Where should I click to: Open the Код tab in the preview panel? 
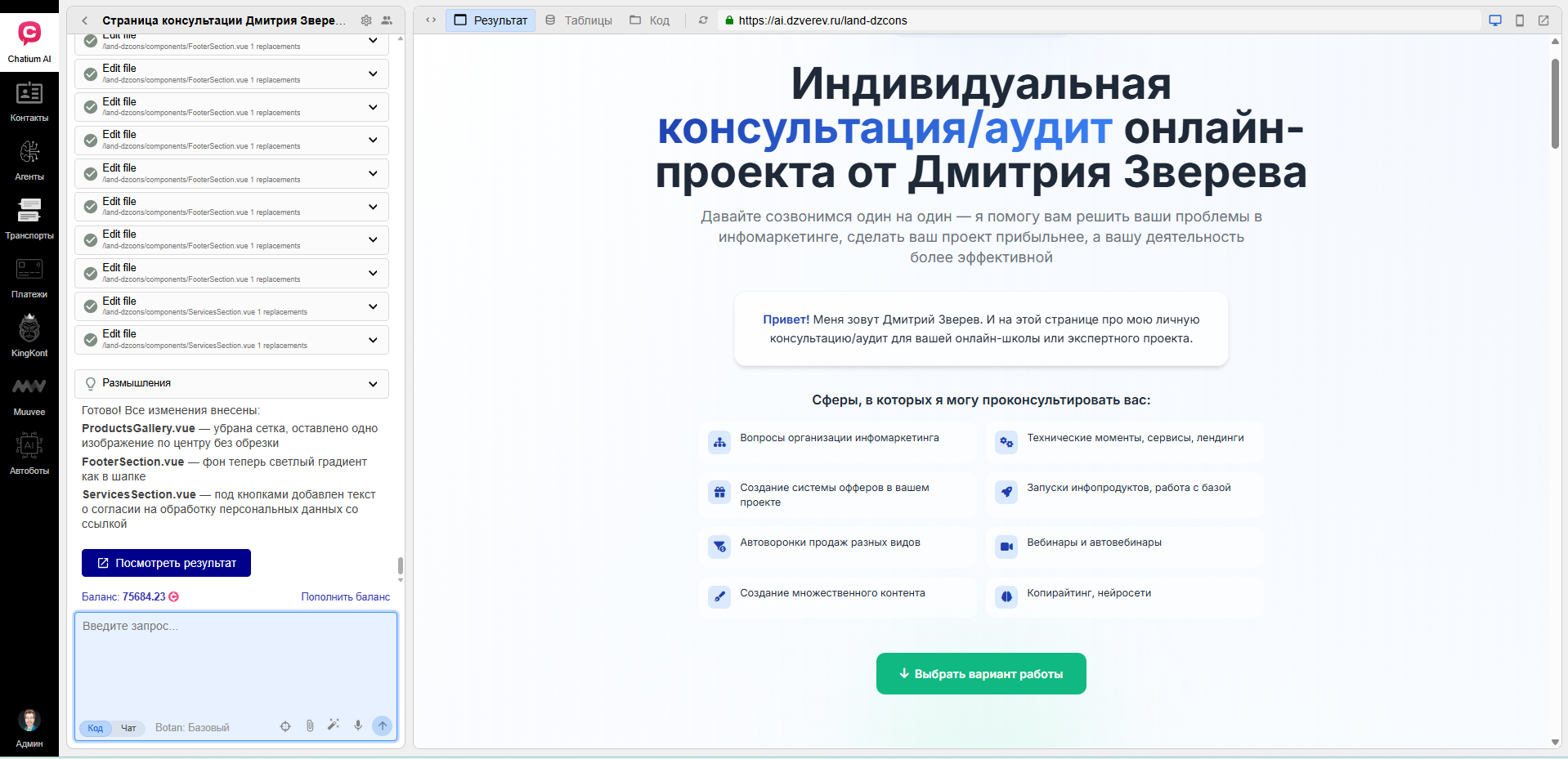coord(650,20)
